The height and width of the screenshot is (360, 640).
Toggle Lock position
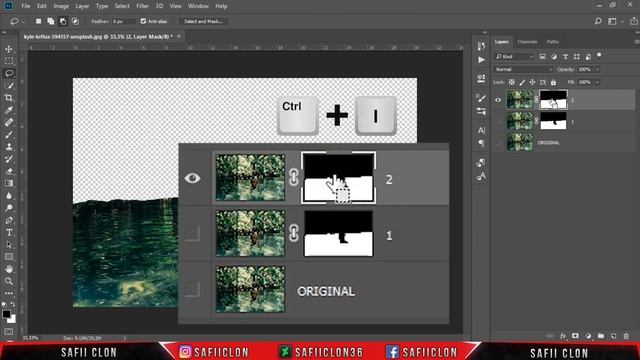pyautogui.click(x=532, y=82)
